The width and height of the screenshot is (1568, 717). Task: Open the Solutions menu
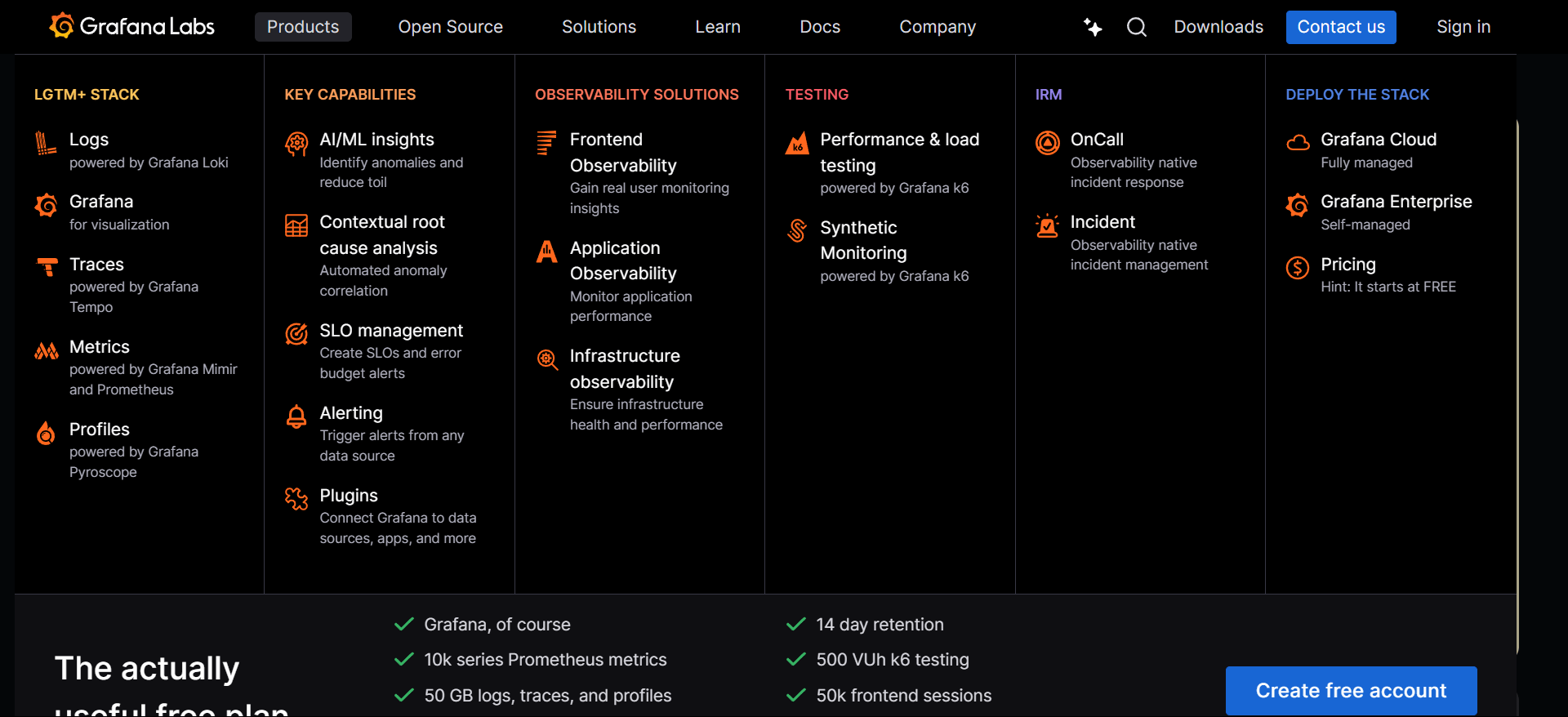[599, 27]
